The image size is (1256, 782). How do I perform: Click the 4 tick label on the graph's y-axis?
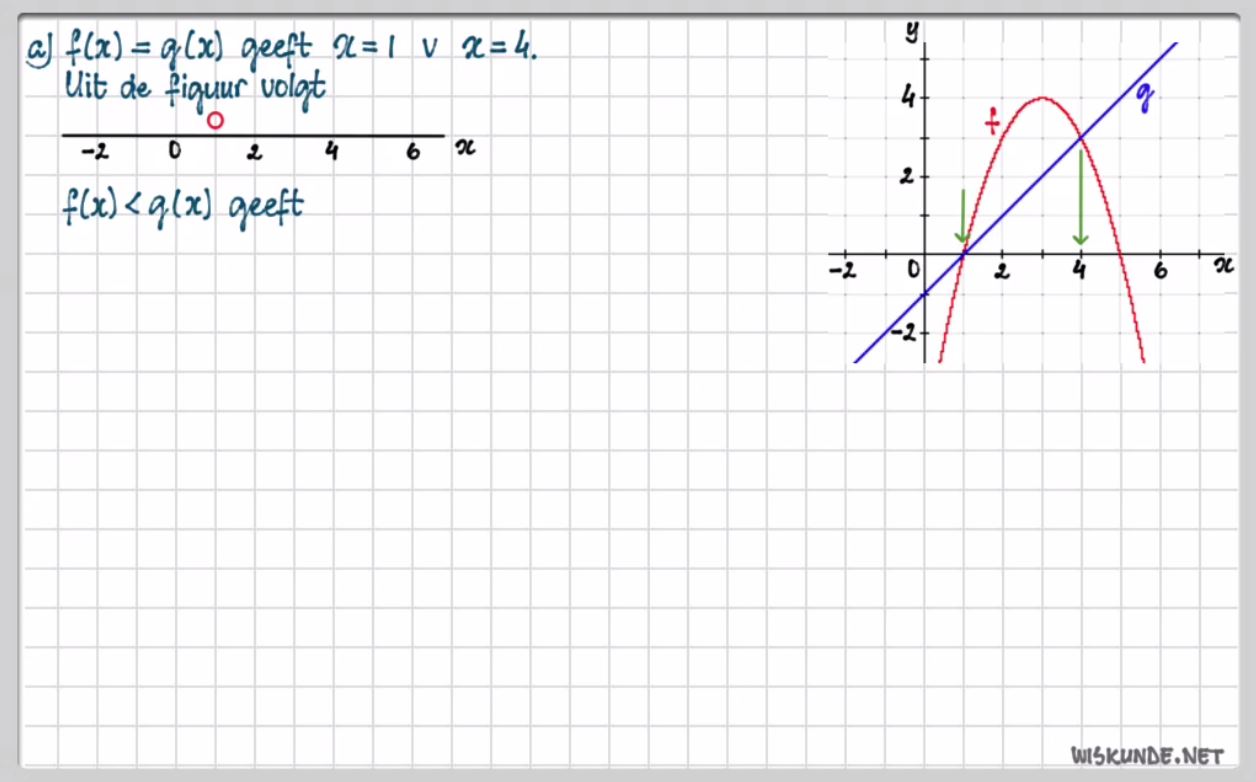(908, 98)
